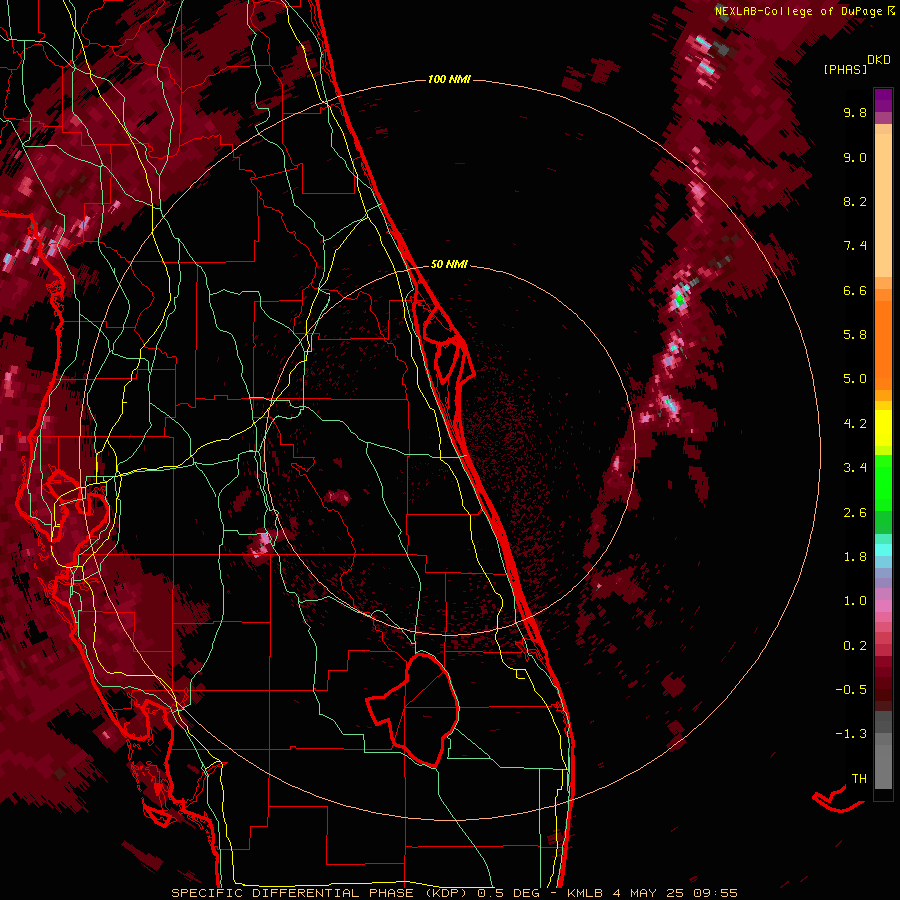Click the 3.4 value on the color scale
The image size is (900, 900).
tap(855, 468)
